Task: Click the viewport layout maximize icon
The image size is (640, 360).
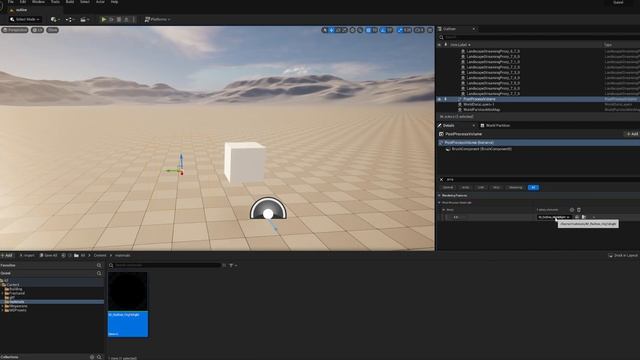Action: pos(430,30)
